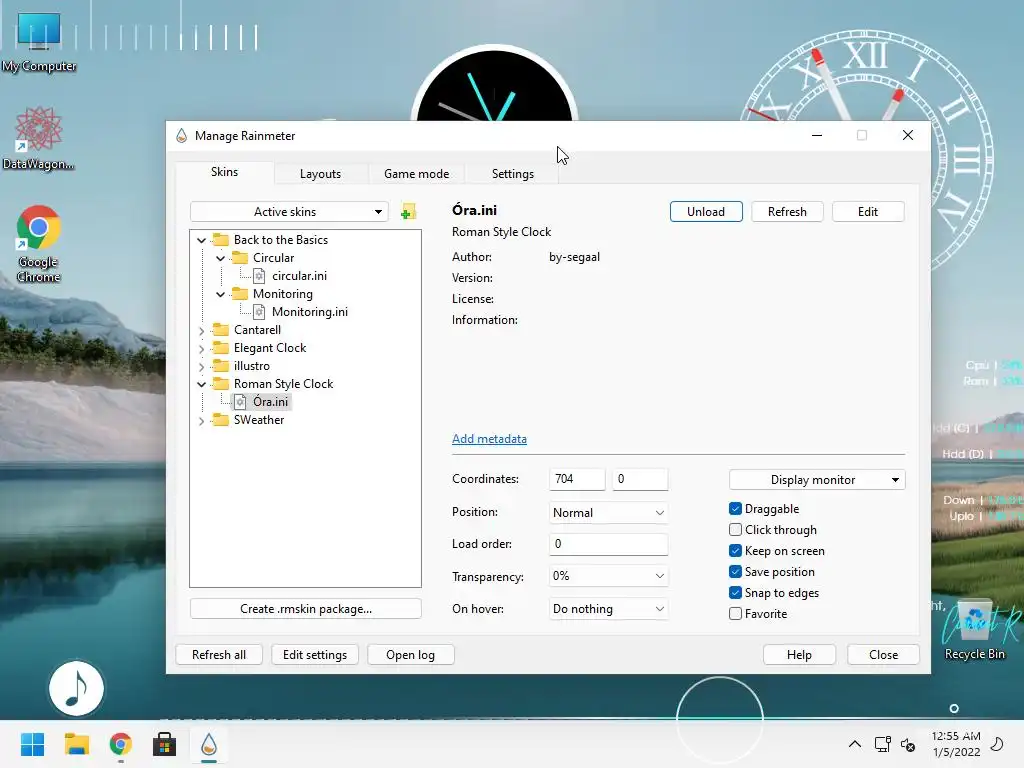This screenshot has width=1024, height=768.
Task: Switch to the Settings tab
Action: click(513, 174)
